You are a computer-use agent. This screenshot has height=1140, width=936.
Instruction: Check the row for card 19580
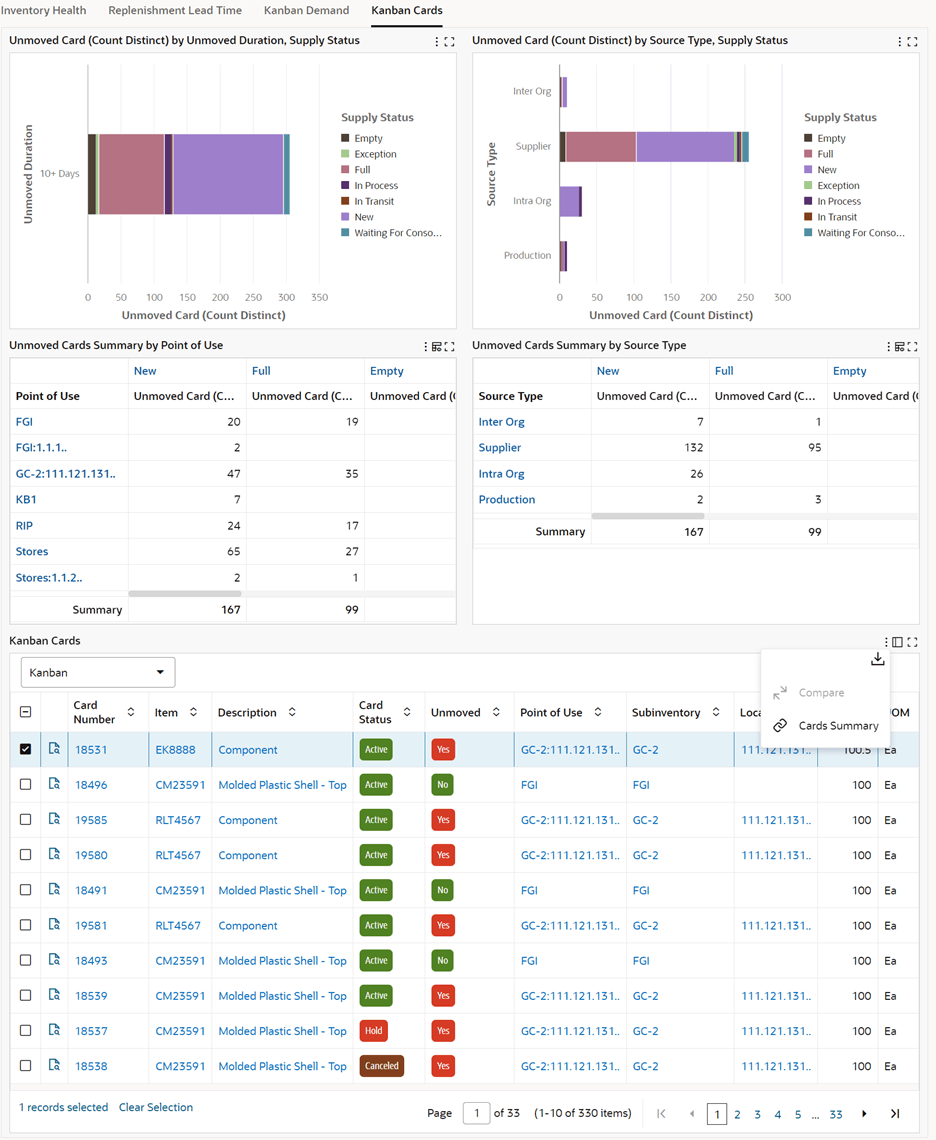pyautogui.click(x=25, y=854)
